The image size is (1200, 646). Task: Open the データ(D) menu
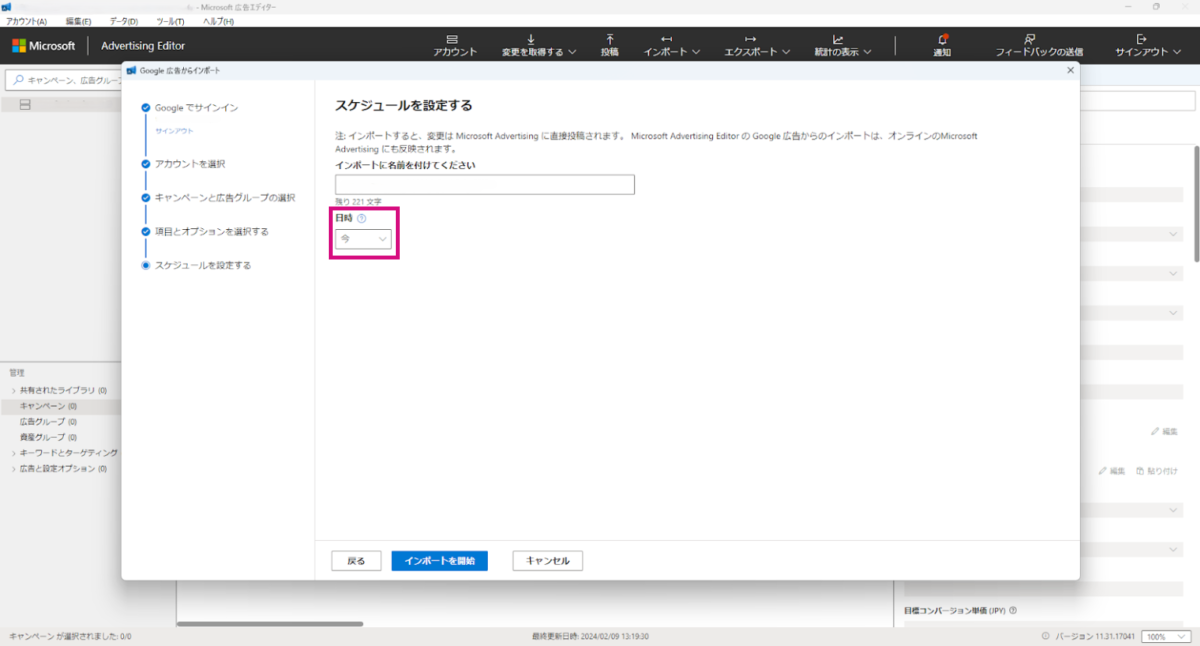coord(124,21)
